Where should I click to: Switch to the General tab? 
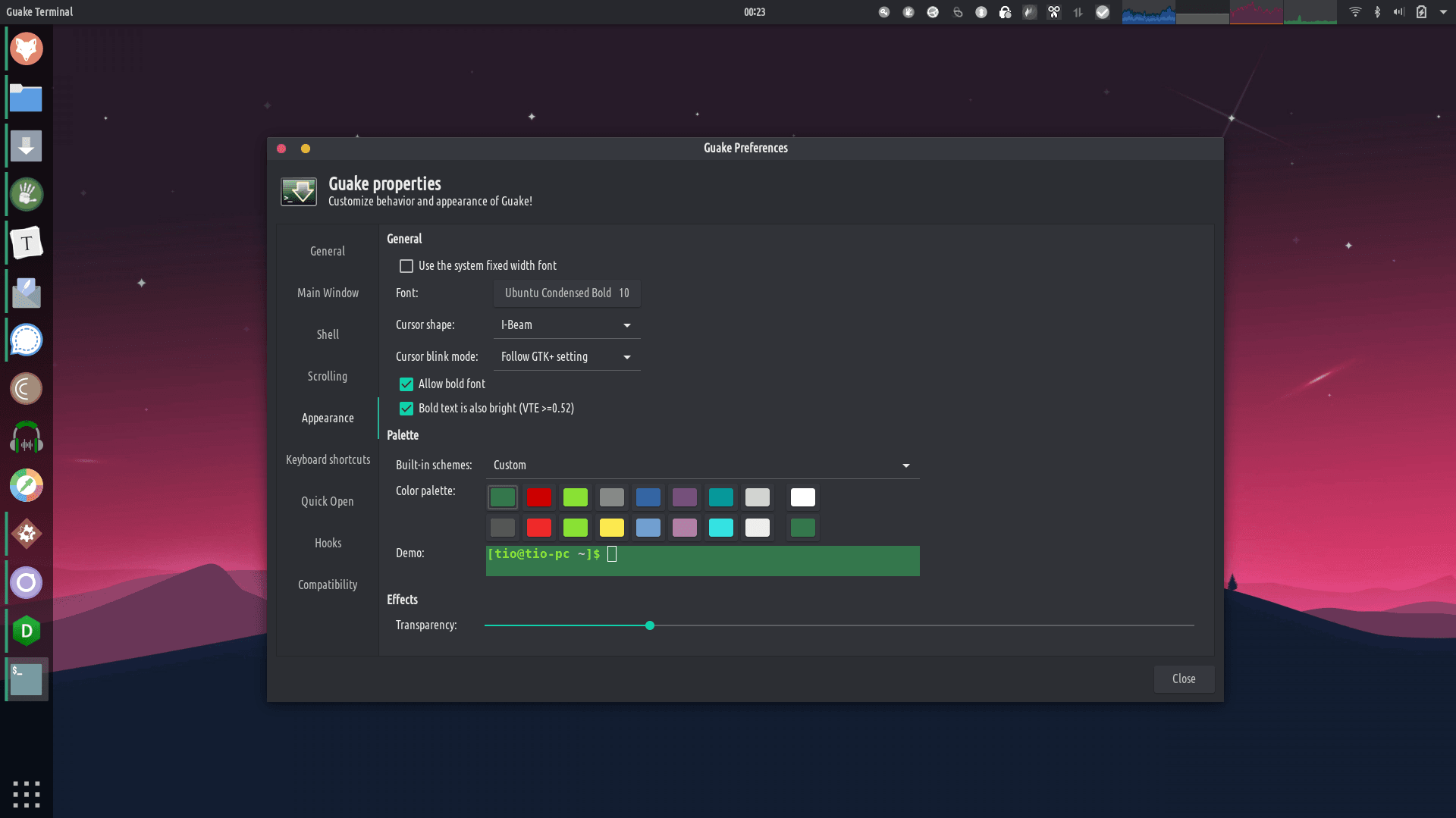click(x=328, y=251)
